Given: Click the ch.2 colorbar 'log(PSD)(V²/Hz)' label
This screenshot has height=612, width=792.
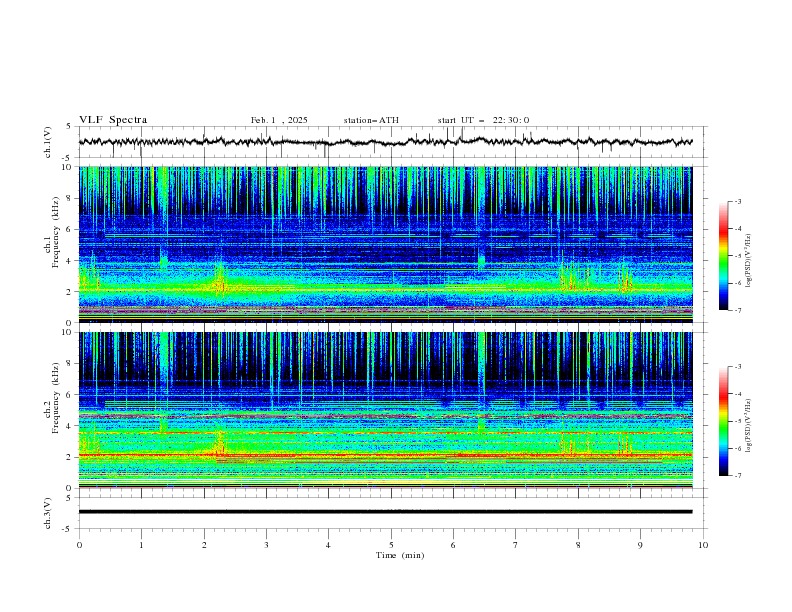Looking at the screenshot, I should (749, 425).
